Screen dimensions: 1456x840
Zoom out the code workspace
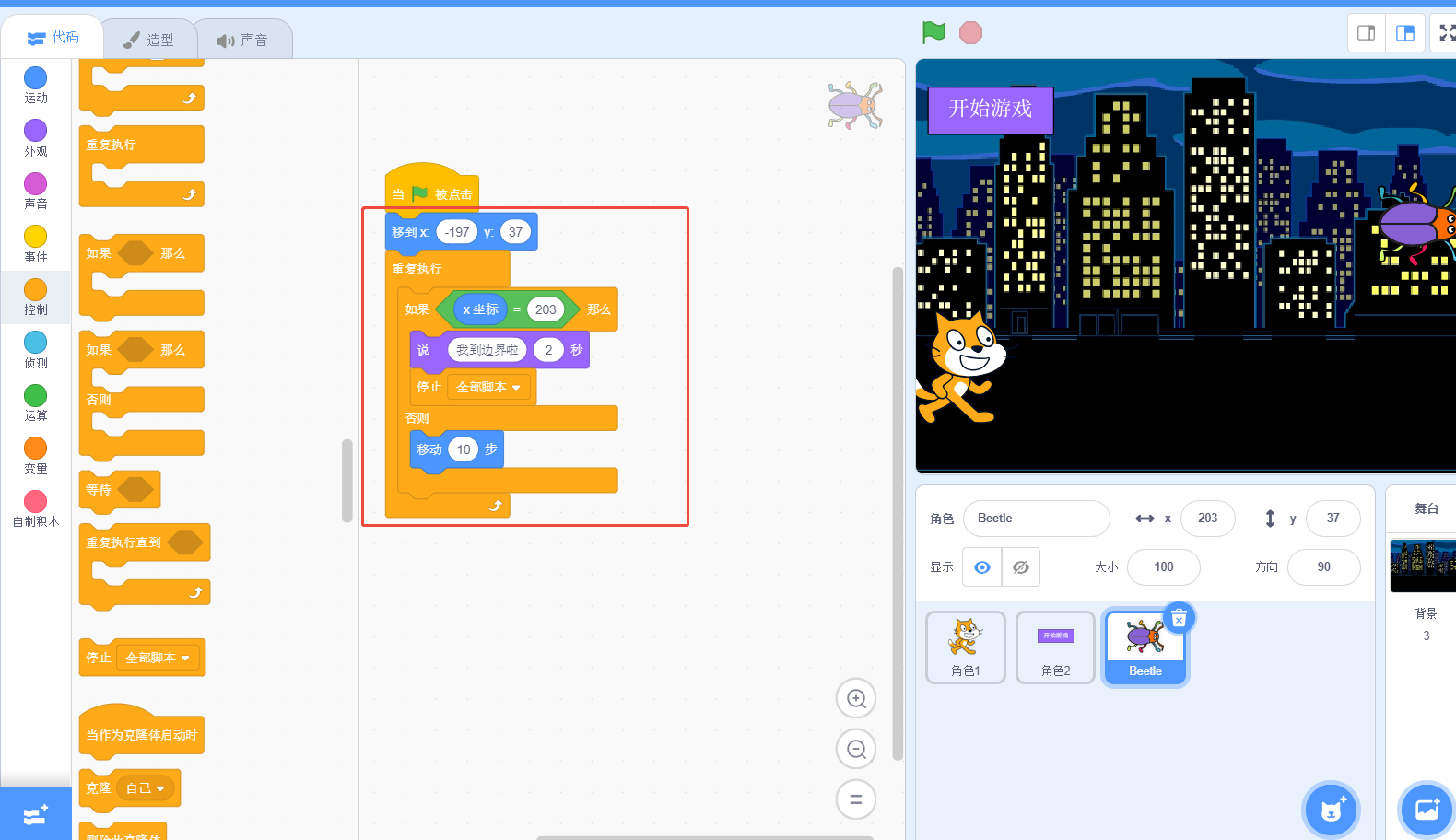[x=856, y=749]
